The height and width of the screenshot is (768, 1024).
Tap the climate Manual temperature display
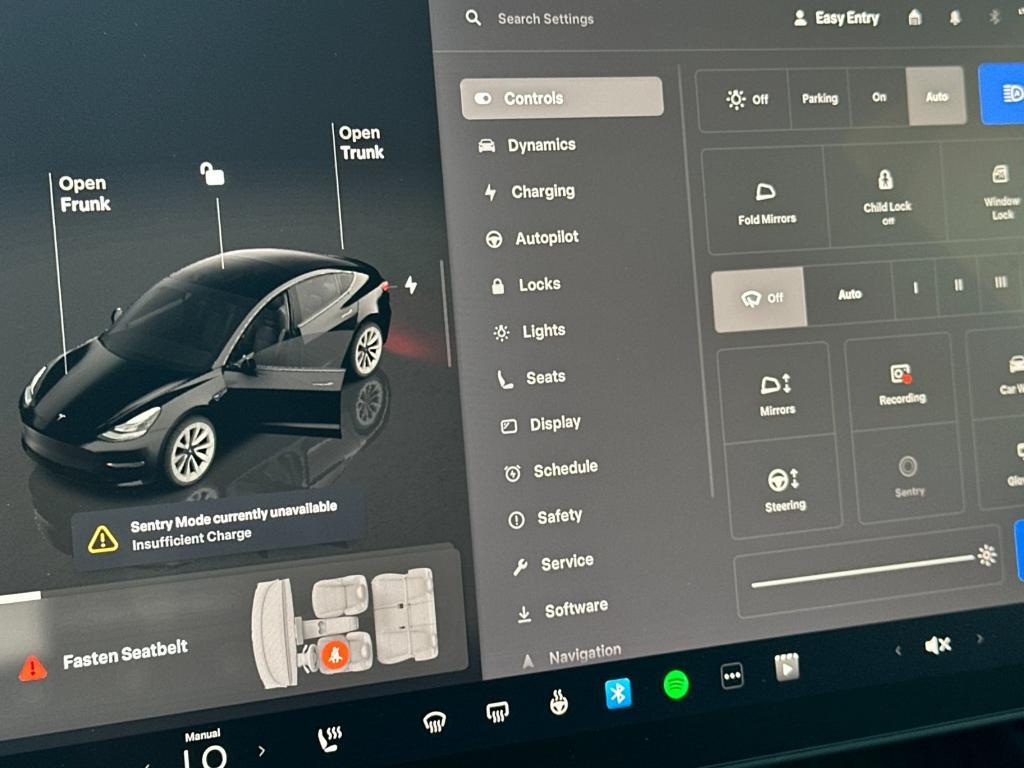(x=203, y=750)
